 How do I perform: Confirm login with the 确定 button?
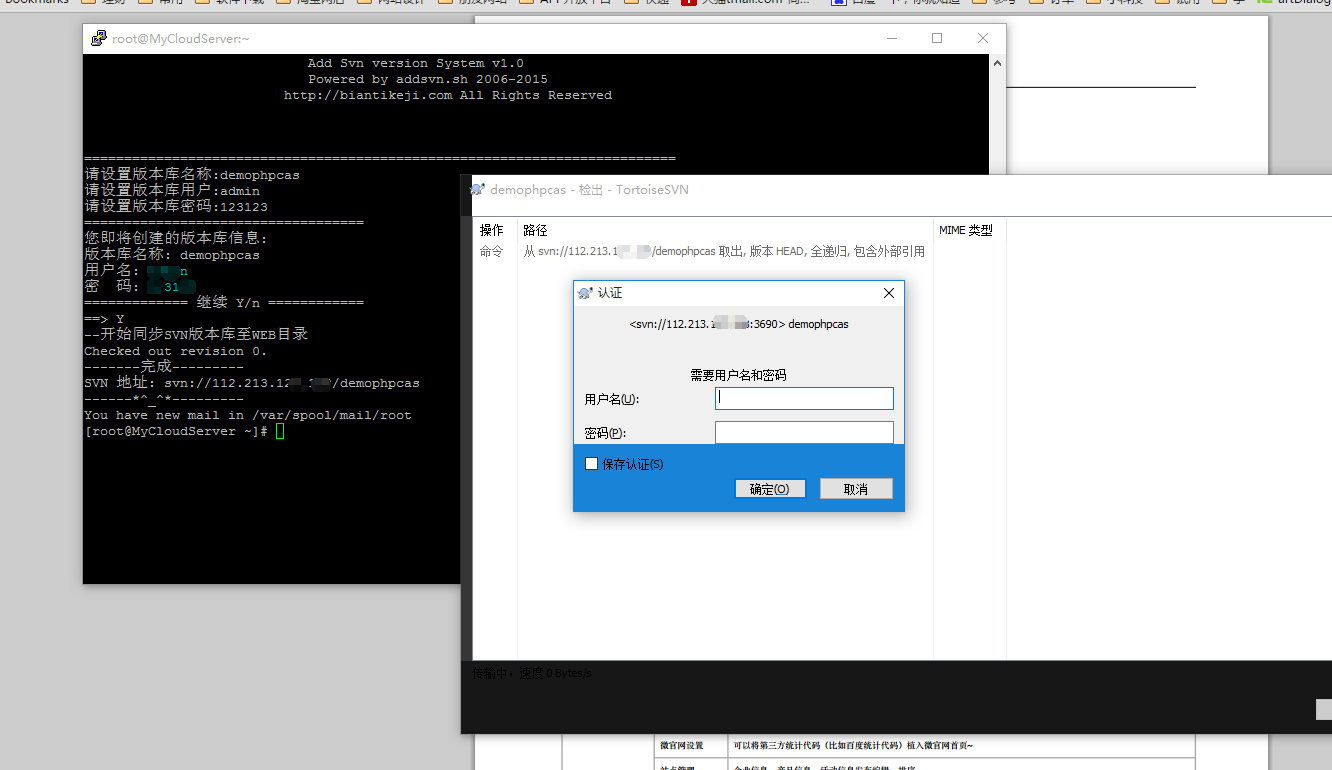[x=769, y=489]
